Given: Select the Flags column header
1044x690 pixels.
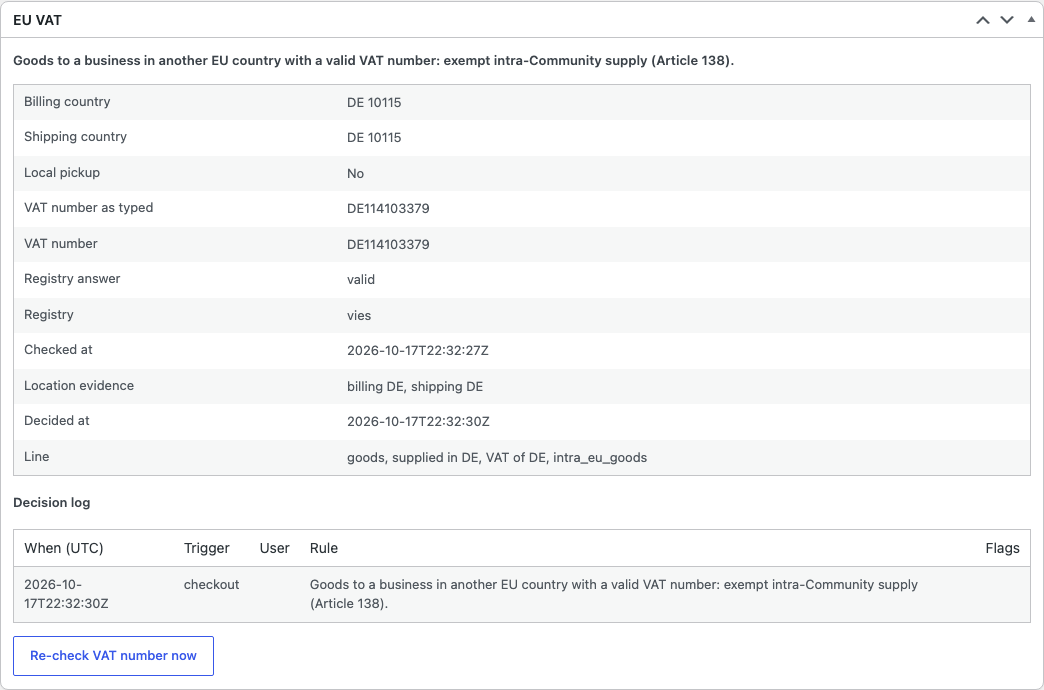Looking at the screenshot, I should click(x=1002, y=548).
